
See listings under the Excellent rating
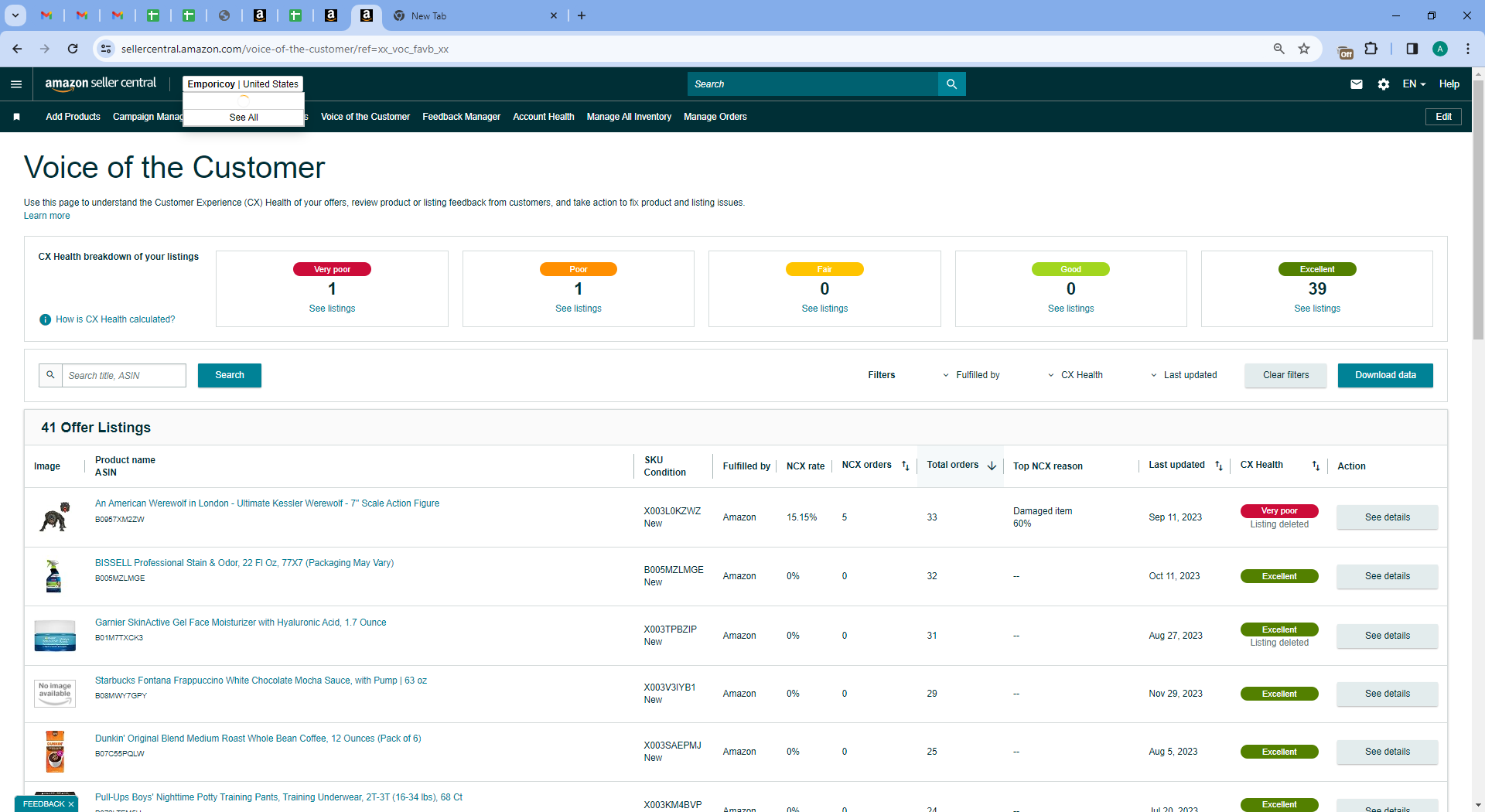tap(1317, 309)
